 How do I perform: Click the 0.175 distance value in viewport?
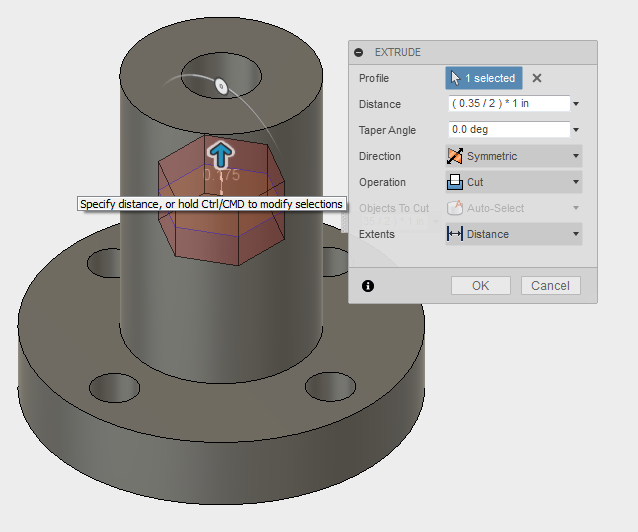[221, 175]
